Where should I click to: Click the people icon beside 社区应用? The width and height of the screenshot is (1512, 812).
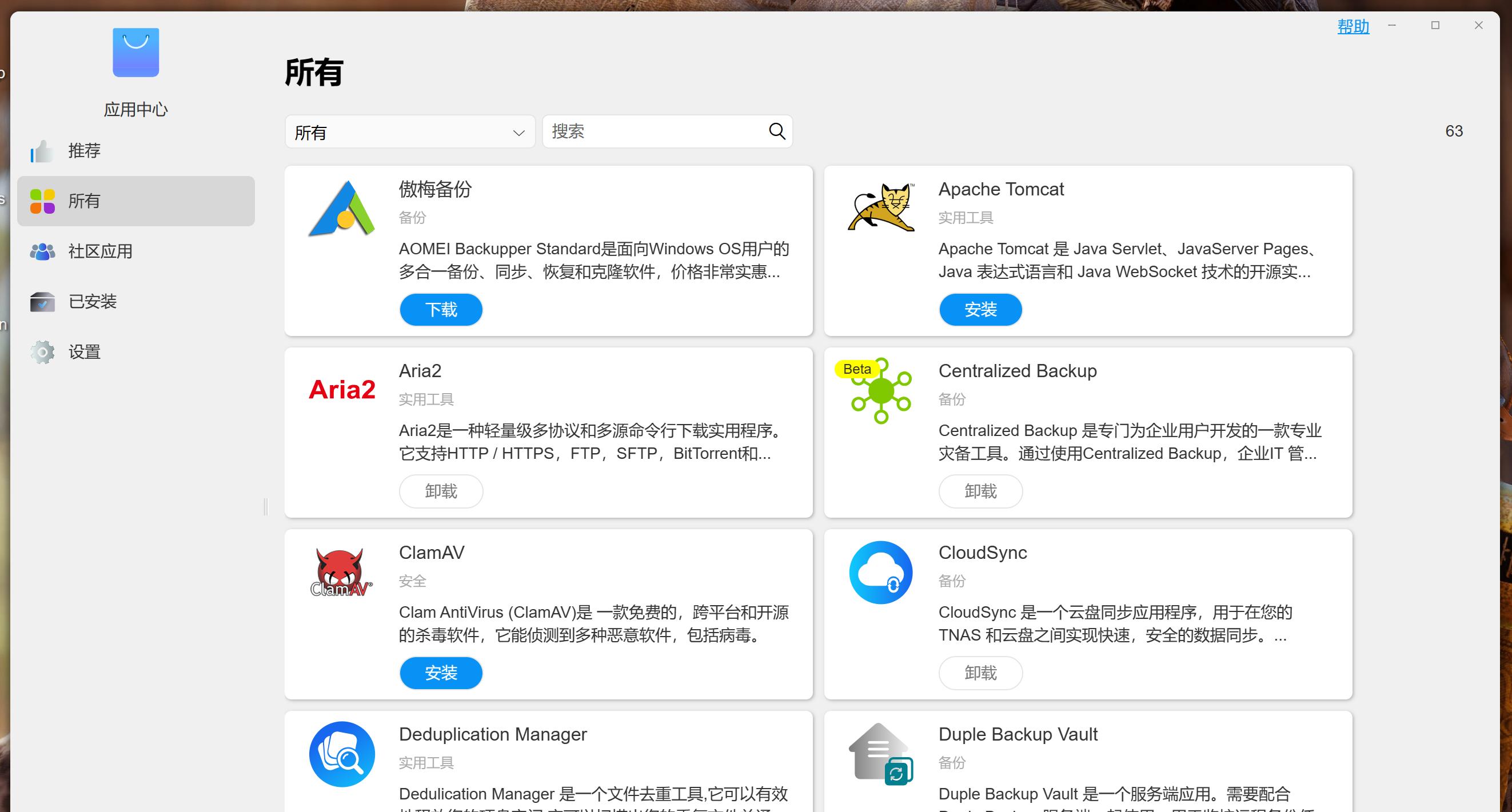42,251
